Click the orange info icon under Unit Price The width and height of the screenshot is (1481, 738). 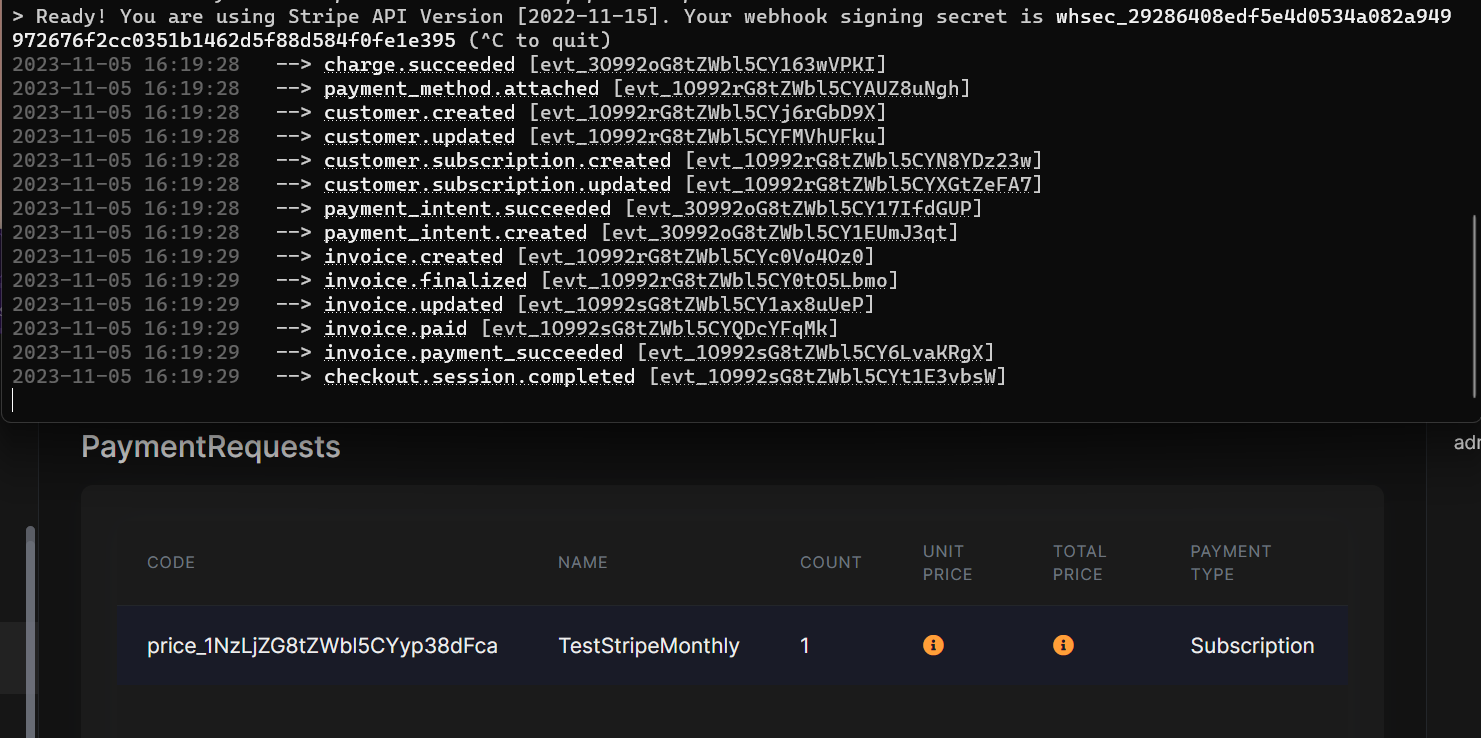pyautogui.click(x=933, y=646)
